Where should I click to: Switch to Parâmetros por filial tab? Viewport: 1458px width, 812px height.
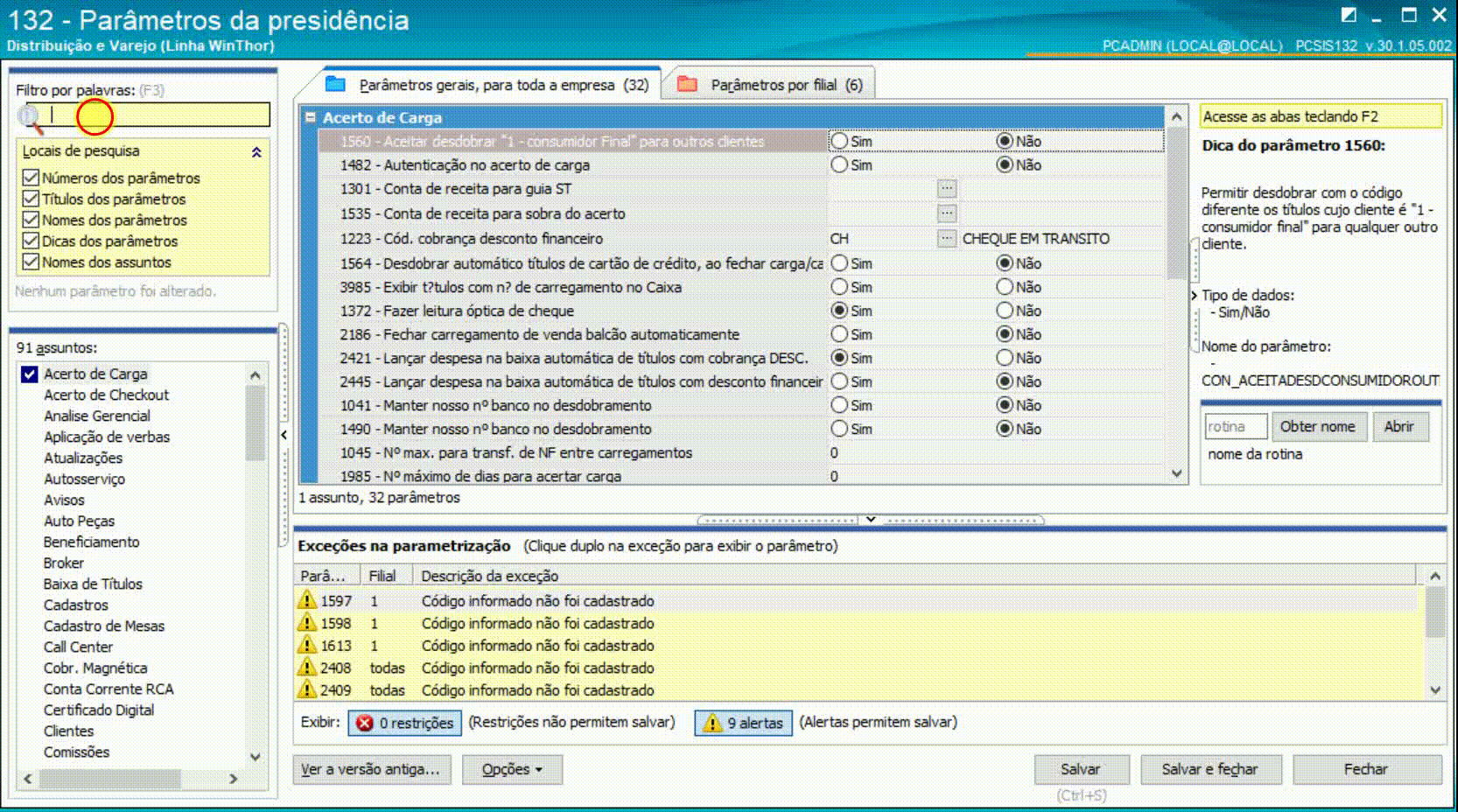click(x=771, y=85)
